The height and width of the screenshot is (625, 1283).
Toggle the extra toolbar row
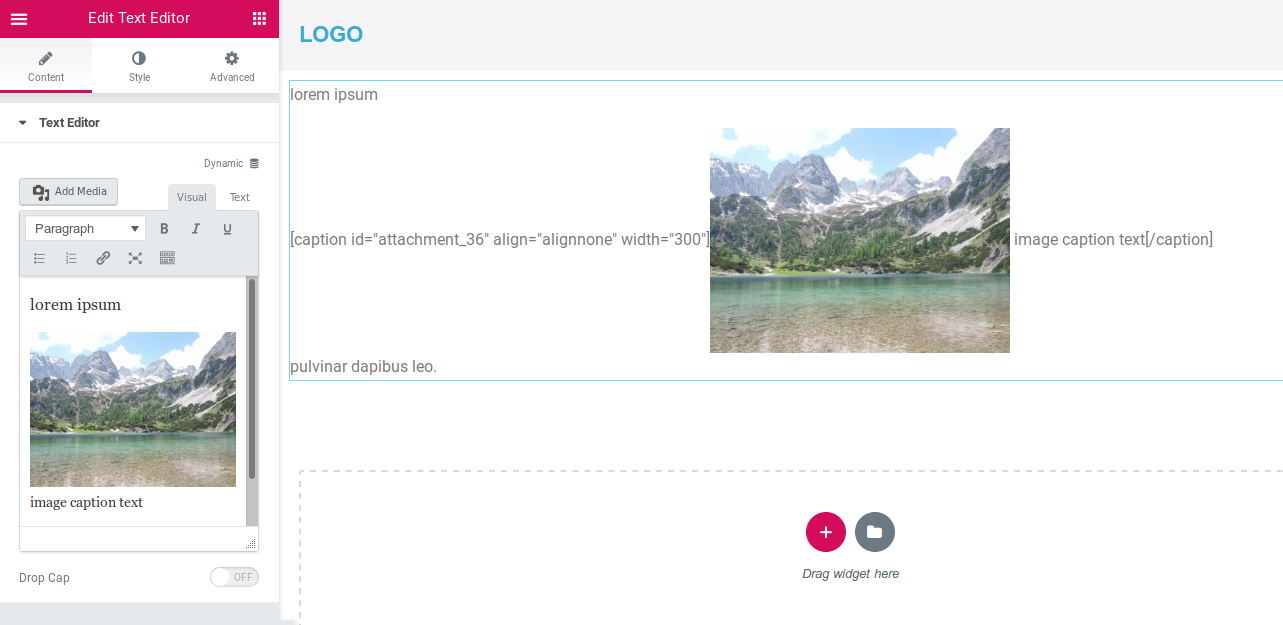click(166, 257)
